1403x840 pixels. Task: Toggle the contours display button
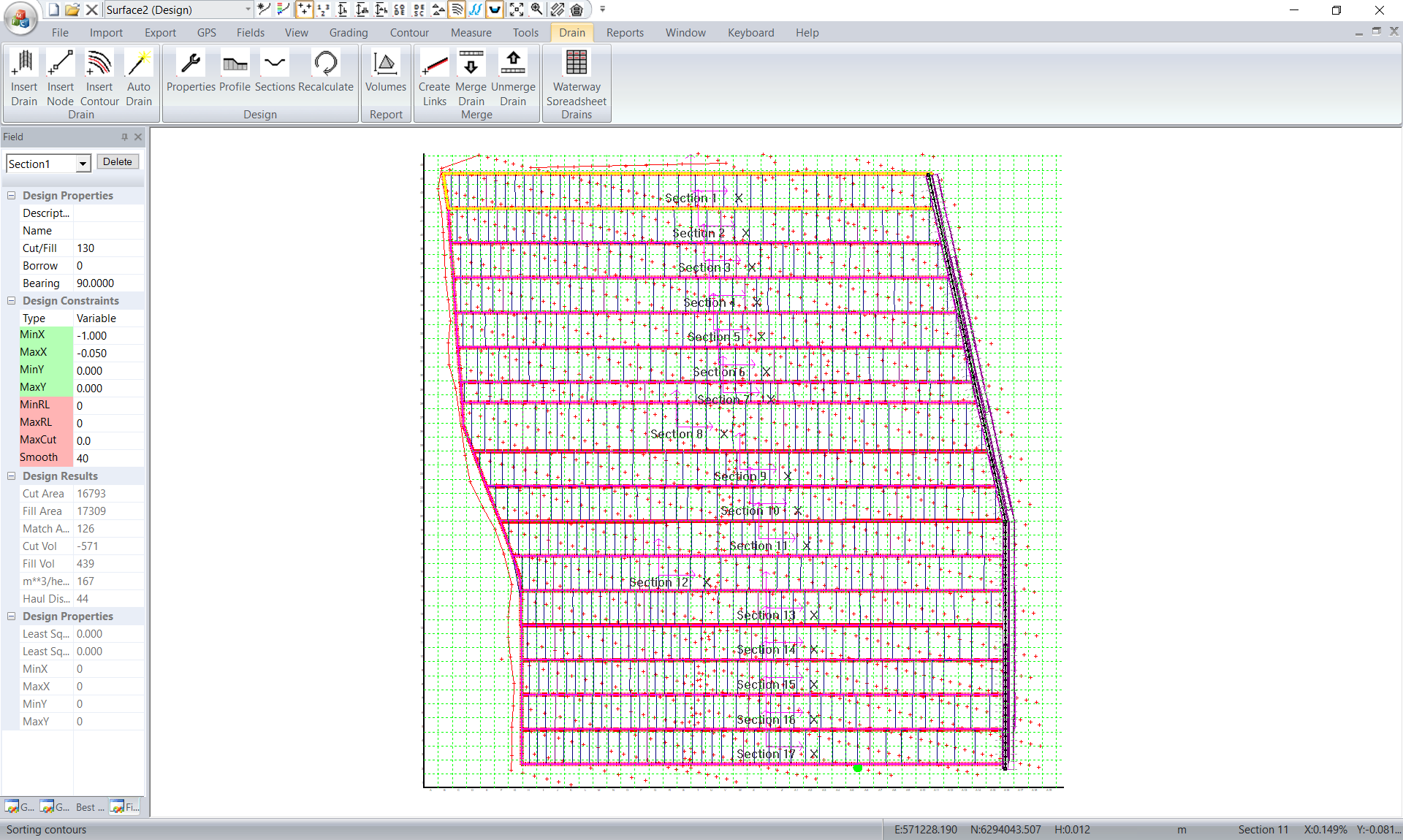click(457, 9)
